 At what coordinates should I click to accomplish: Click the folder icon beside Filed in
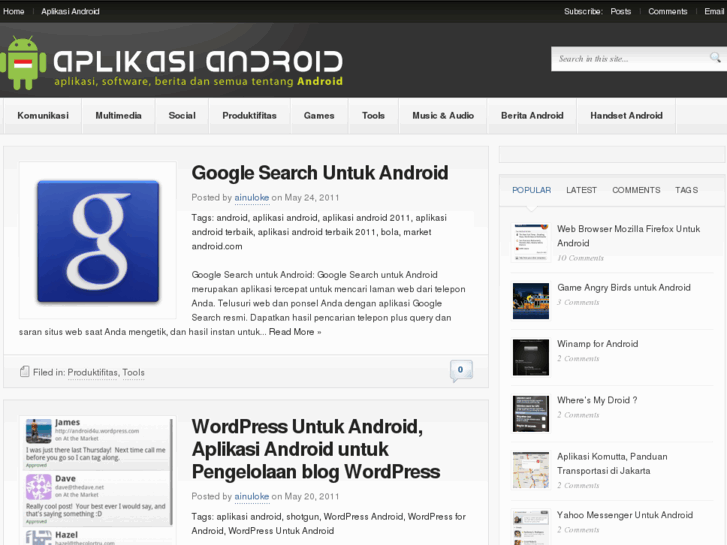(x=25, y=372)
